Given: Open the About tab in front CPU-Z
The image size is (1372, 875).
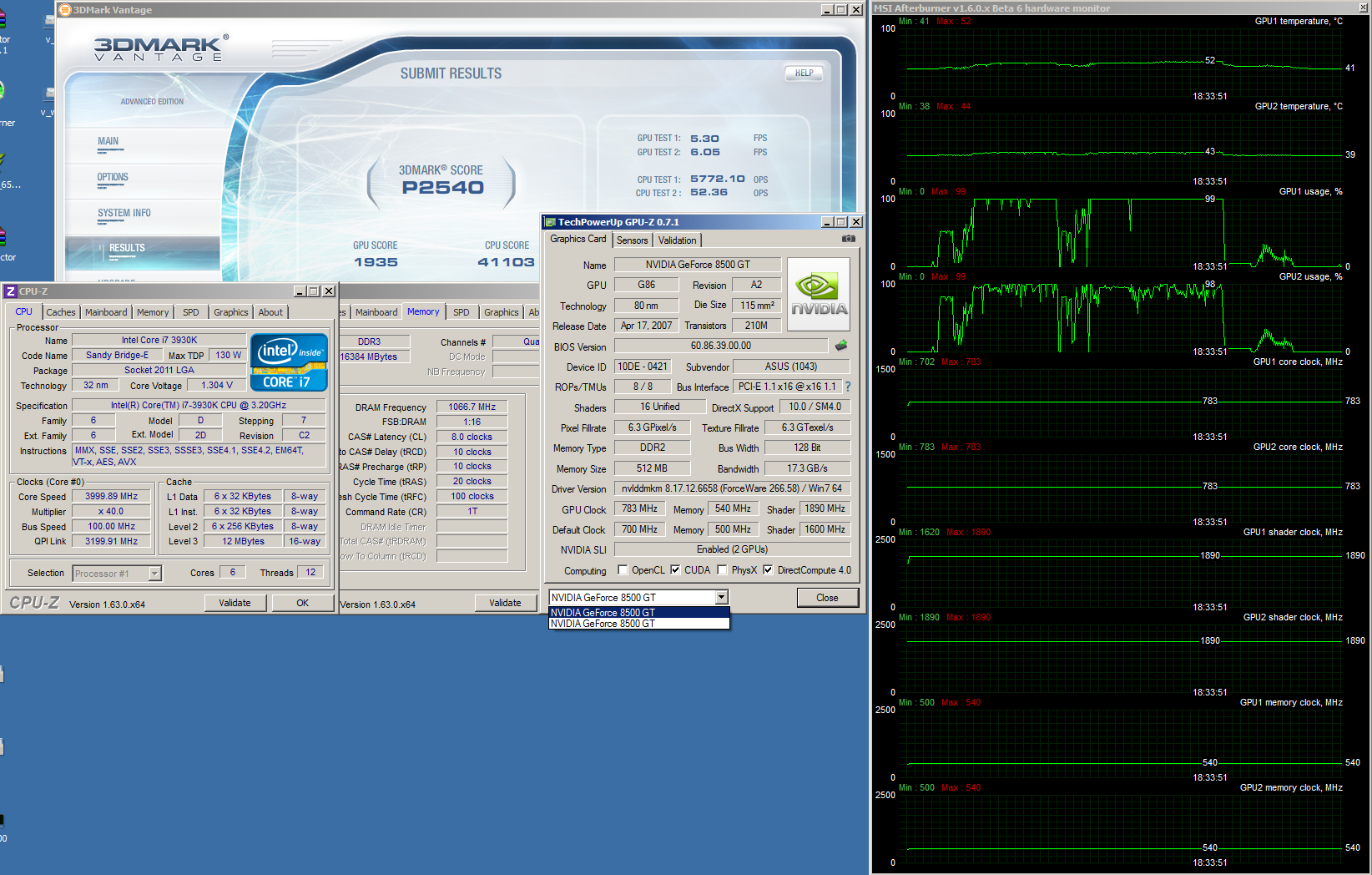Looking at the screenshot, I should [x=270, y=312].
